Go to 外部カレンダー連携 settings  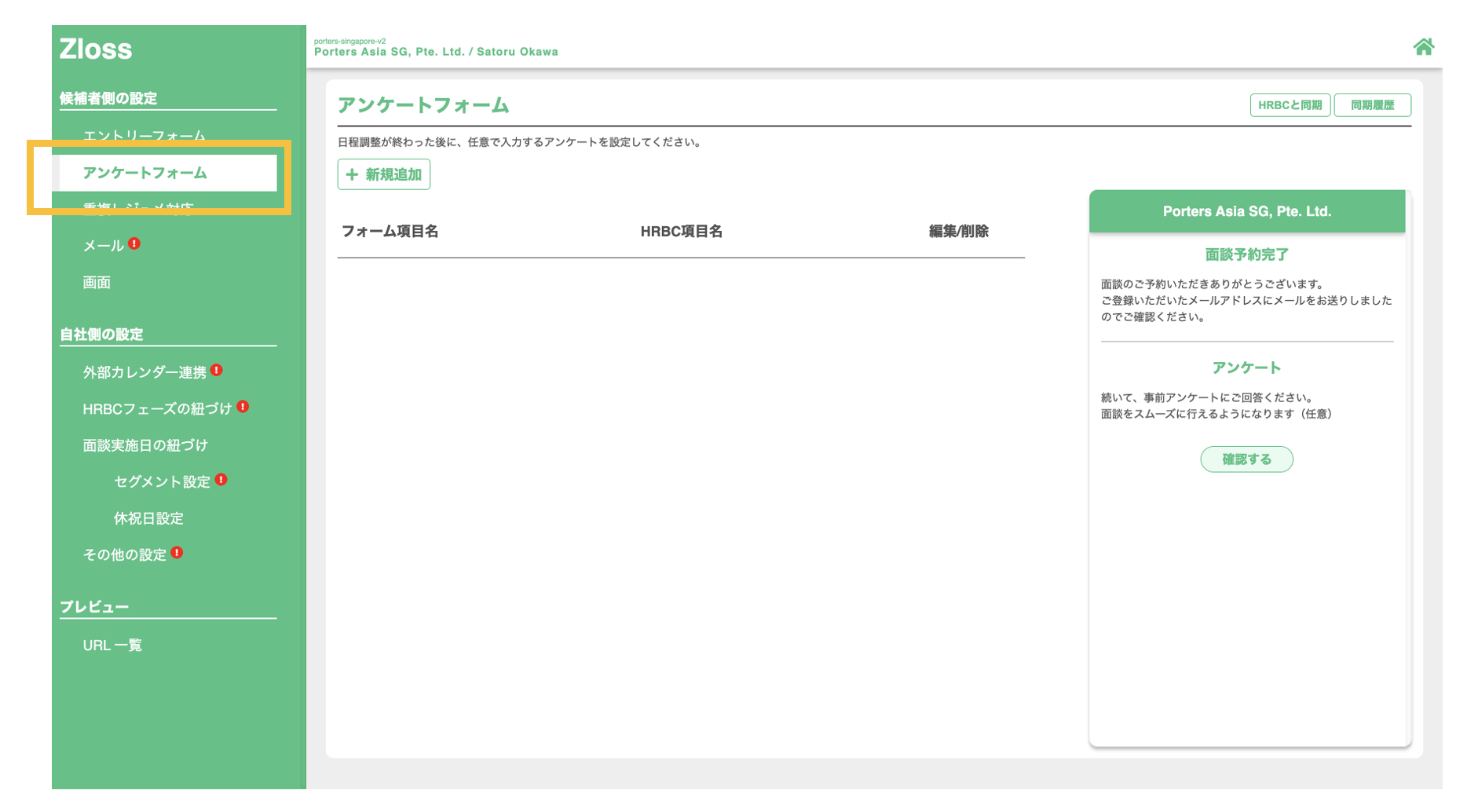(x=145, y=372)
